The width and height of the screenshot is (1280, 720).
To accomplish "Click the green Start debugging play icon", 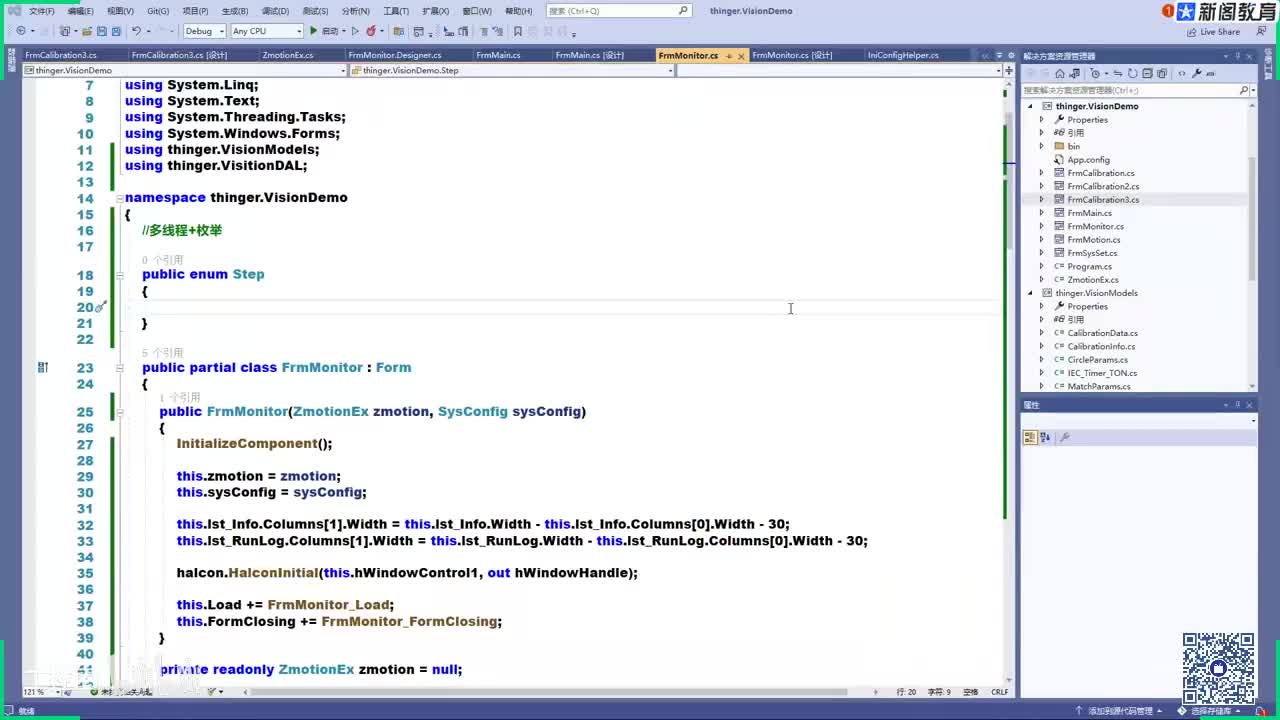I will (313, 31).
